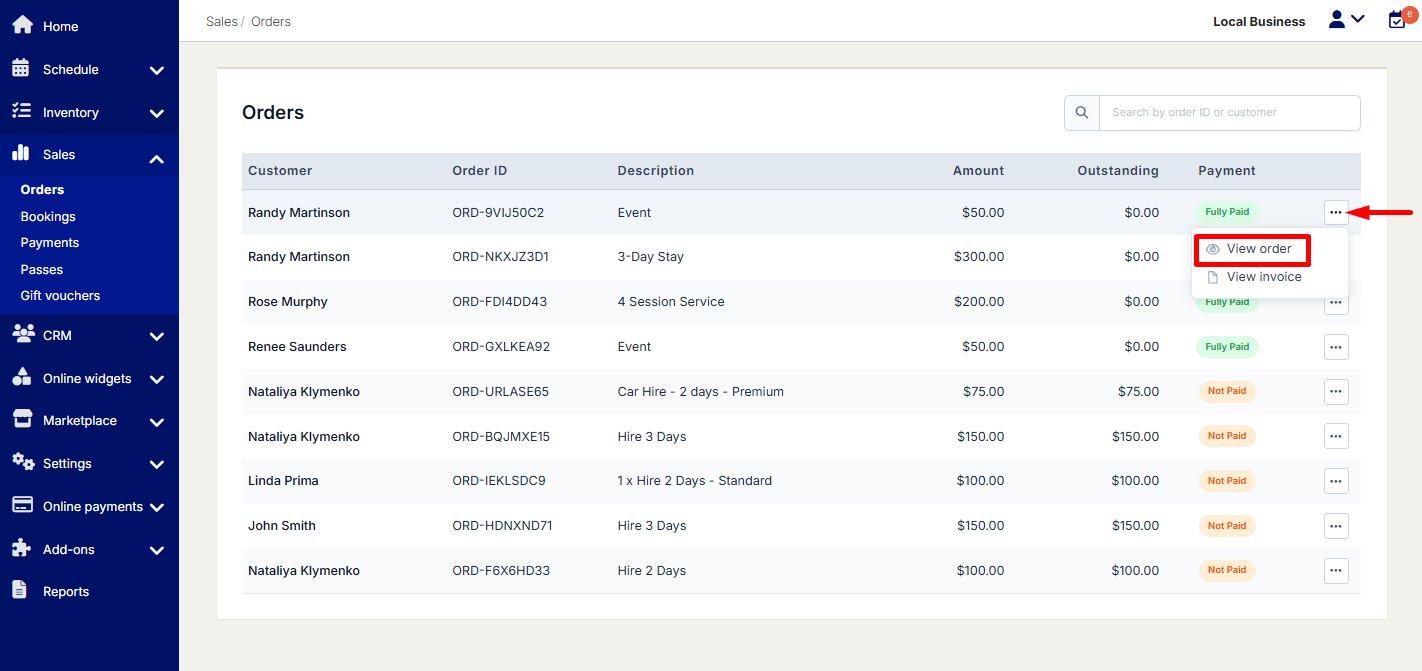
Task: Click the Settings gears icon
Action: tap(21, 462)
